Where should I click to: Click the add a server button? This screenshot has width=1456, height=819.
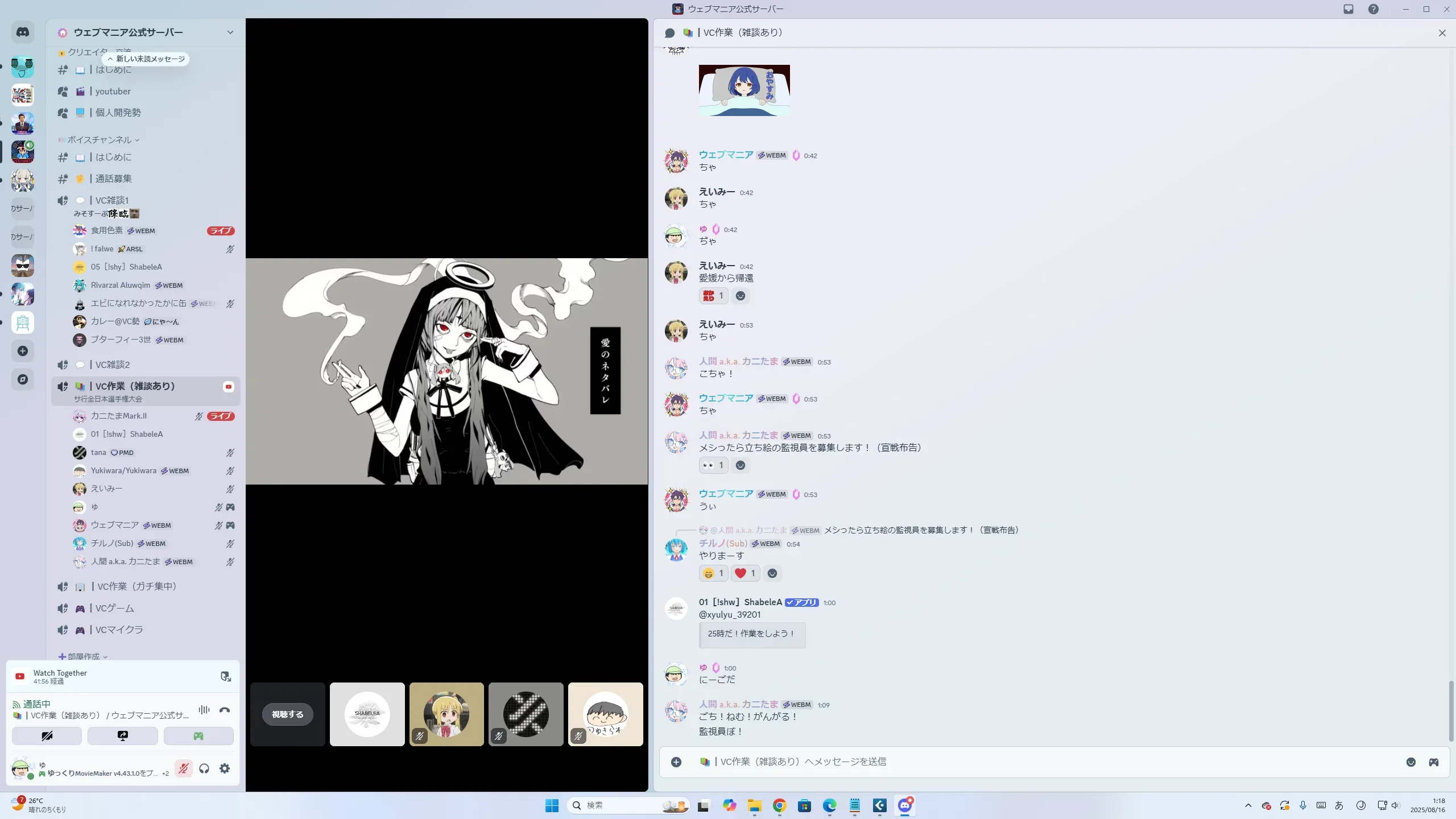(23, 351)
